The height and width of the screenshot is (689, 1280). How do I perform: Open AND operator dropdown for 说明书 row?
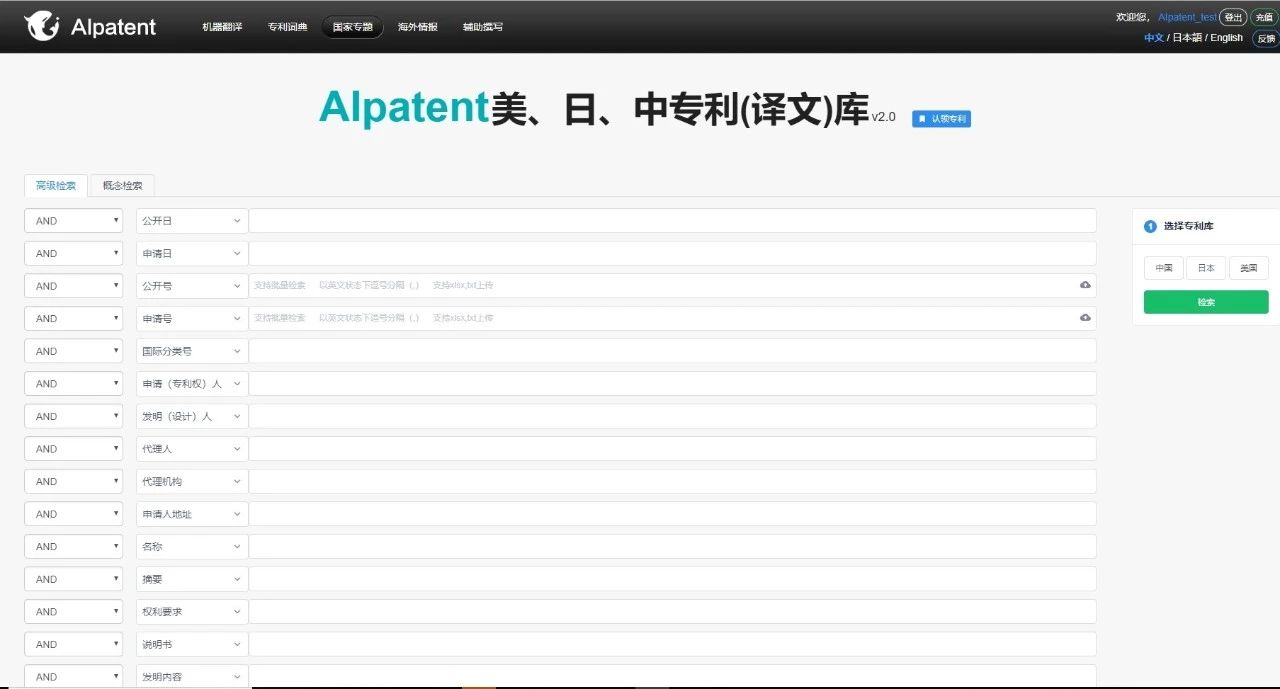click(73, 644)
